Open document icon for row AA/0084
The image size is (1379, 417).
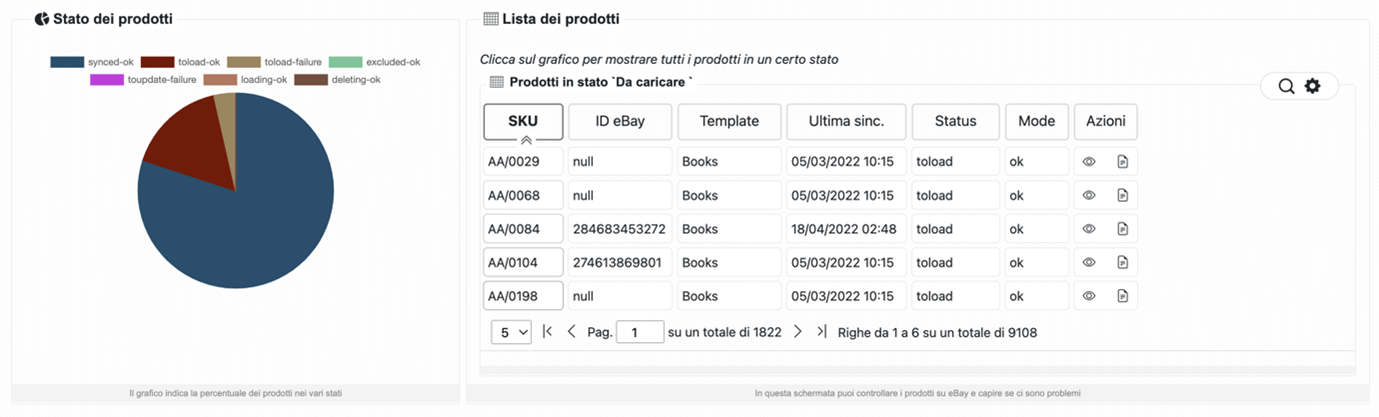[x=1122, y=229]
